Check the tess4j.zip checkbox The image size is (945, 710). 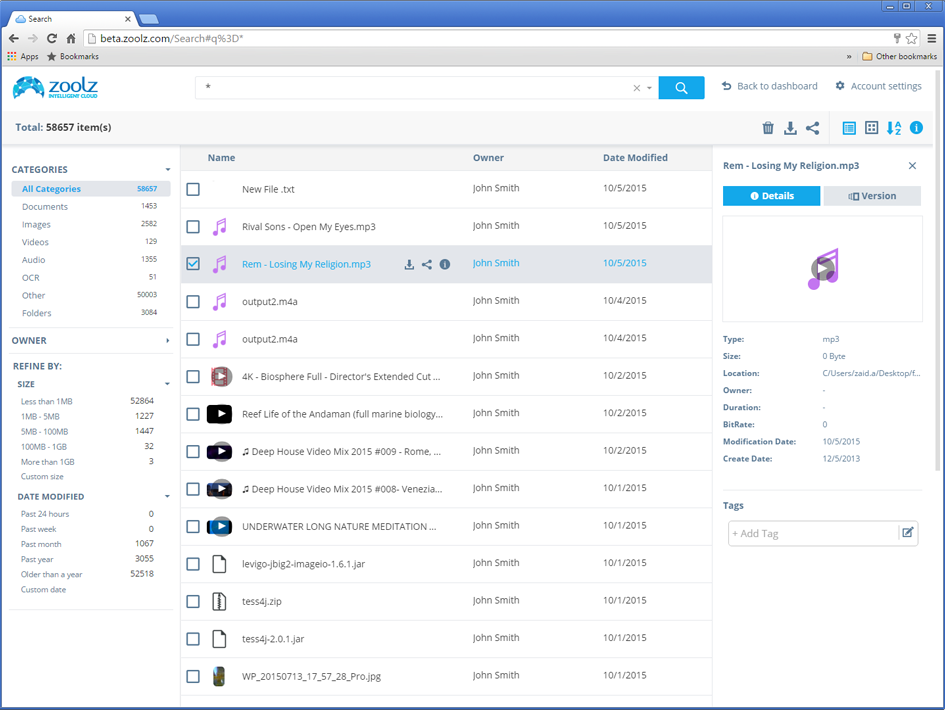click(x=193, y=602)
